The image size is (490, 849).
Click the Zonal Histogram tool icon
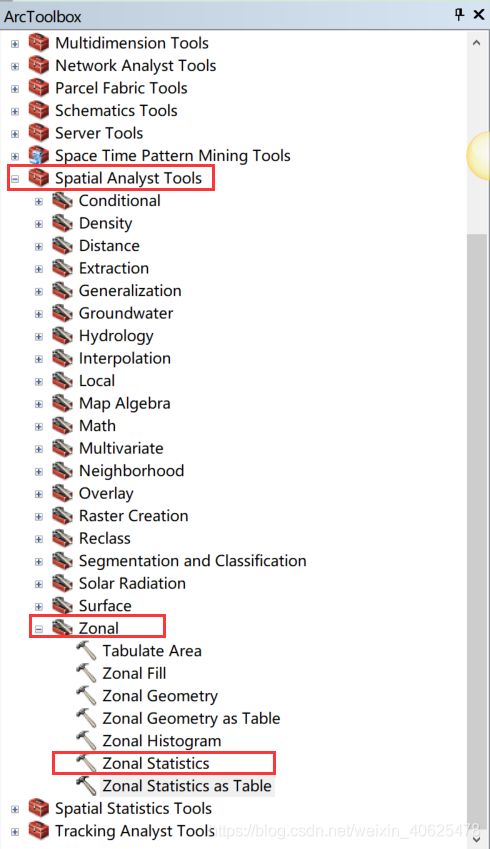click(86, 740)
